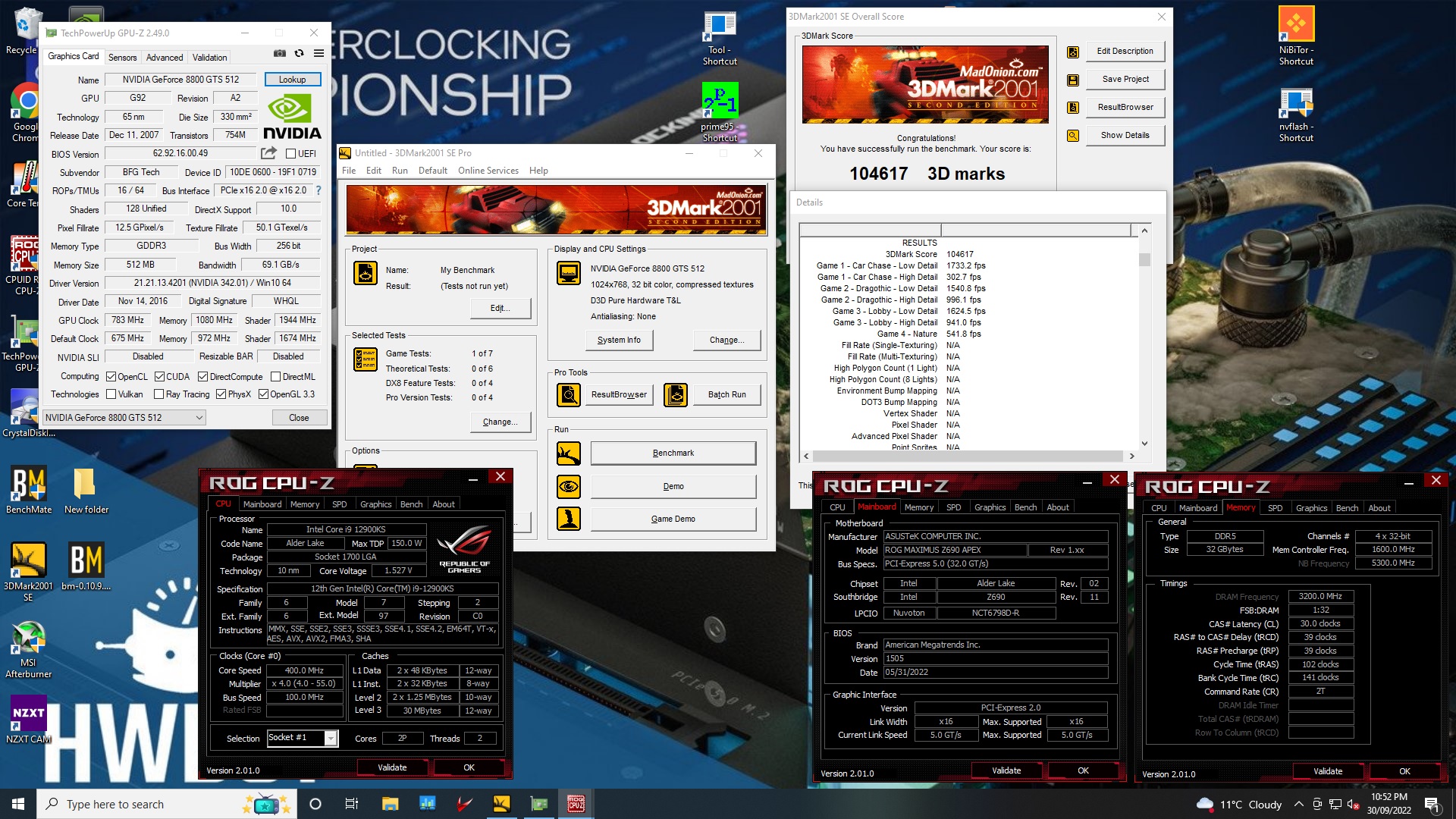Screen dimensions: 1456x819
Task: Click Validate in the left CPU-Z window
Action: click(x=392, y=767)
